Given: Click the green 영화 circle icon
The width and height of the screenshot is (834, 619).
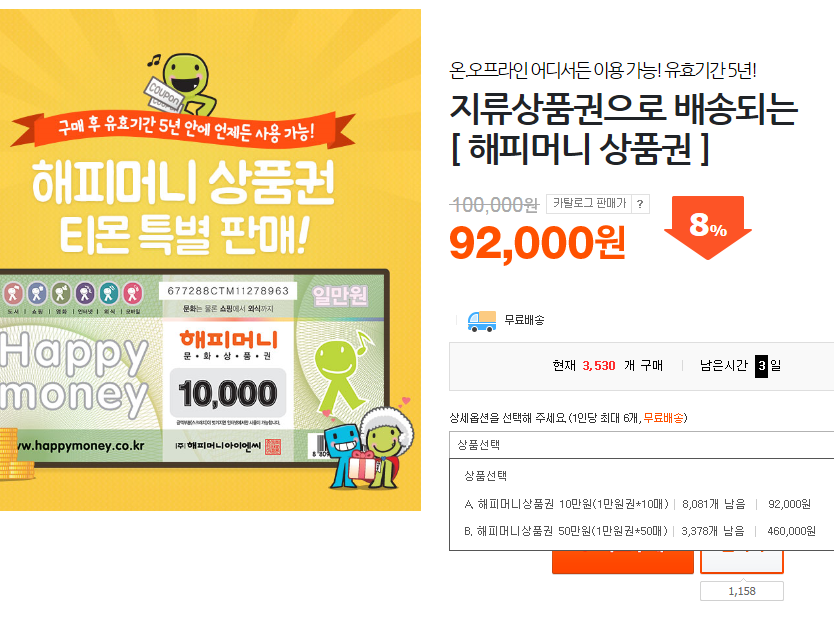Looking at the screenshot, I should coord(61,293).
